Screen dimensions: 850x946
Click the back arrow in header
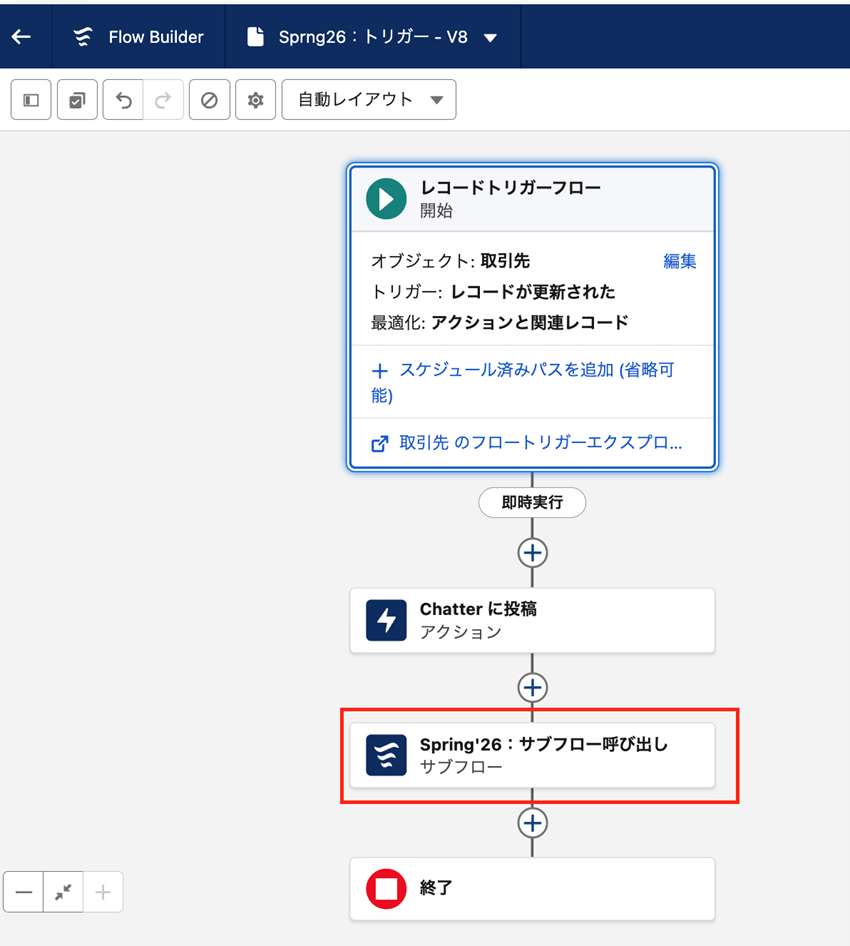pos(21,37)
